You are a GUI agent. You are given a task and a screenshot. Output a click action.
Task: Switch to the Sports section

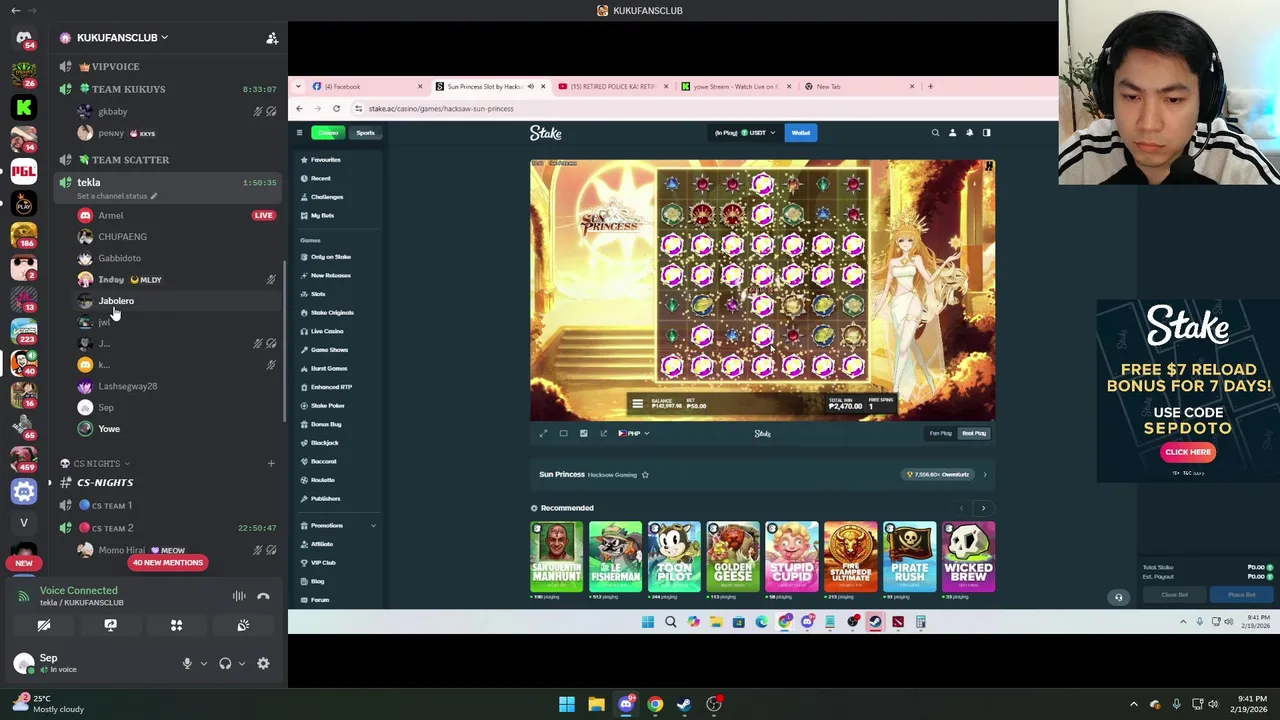365,133
